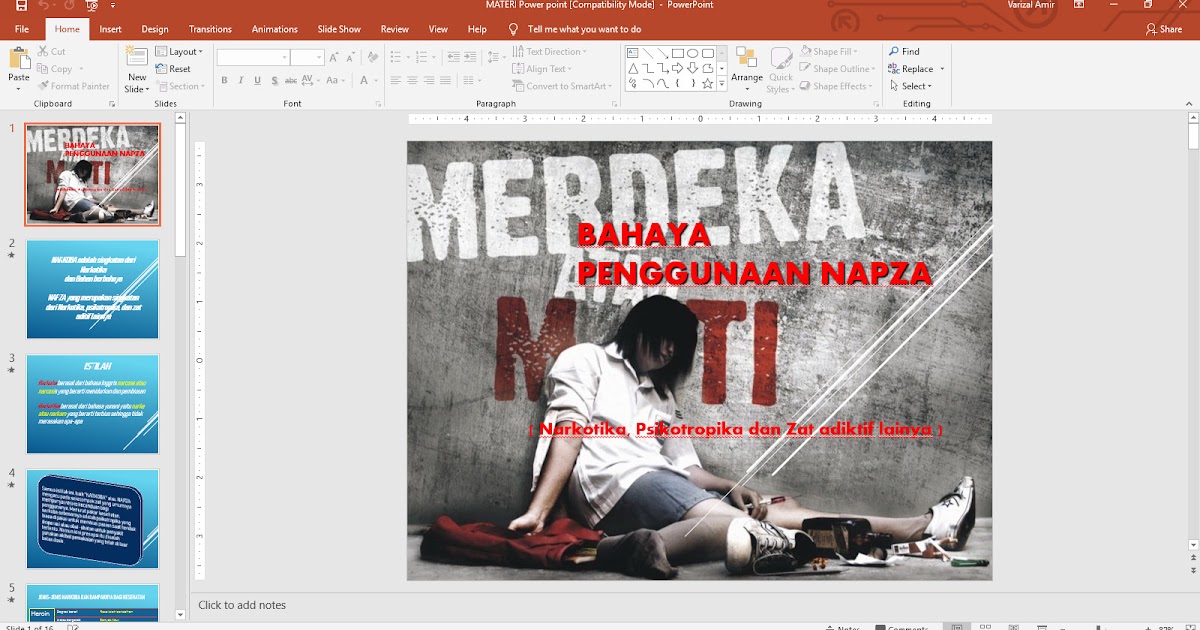Open the Layout dropdown
Image resolution: width=1200 pixels, height=630 pixels.
tap(180, 51)
